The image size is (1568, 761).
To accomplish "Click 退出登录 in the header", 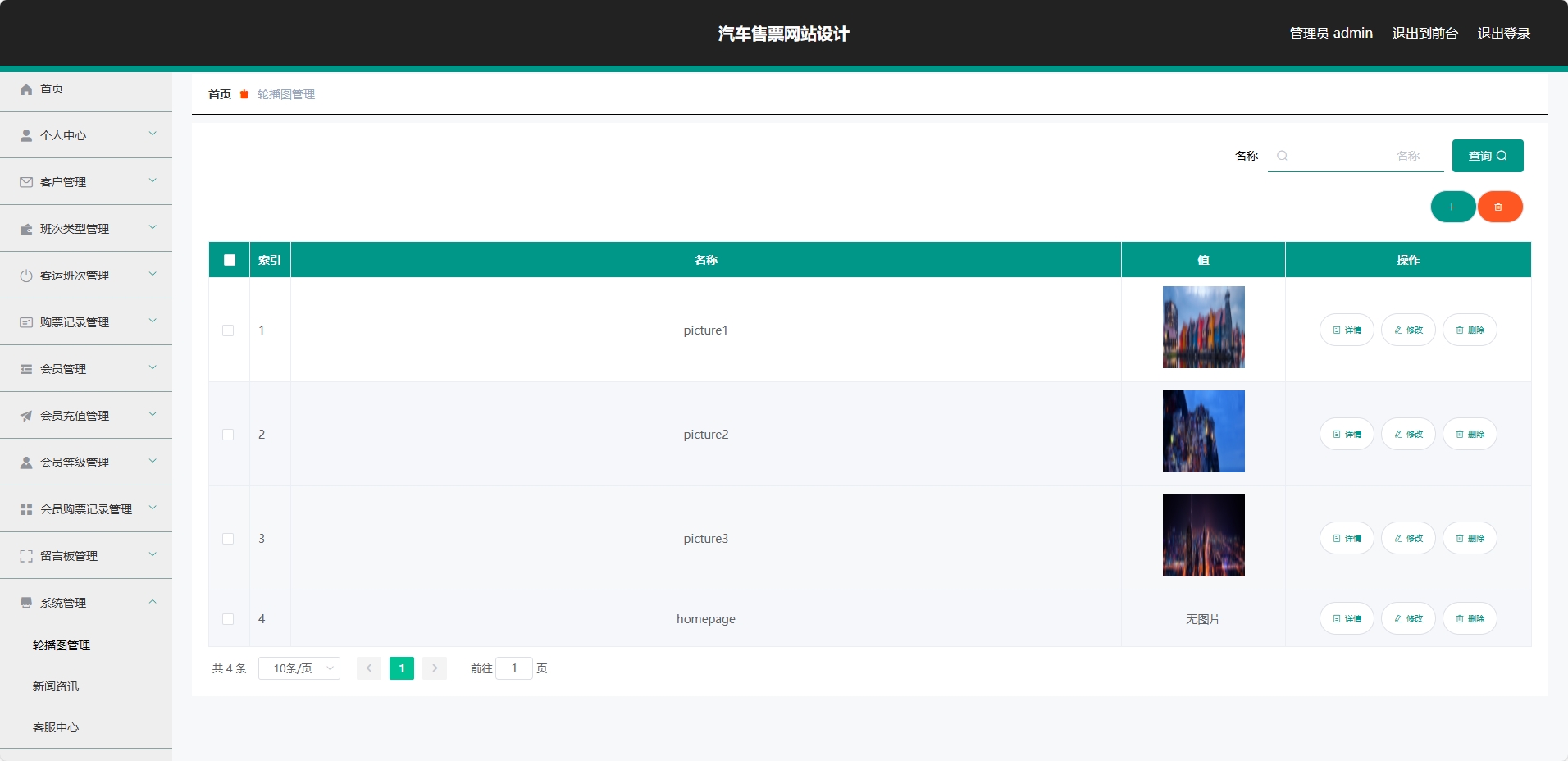I will [x=1504, y=34].
